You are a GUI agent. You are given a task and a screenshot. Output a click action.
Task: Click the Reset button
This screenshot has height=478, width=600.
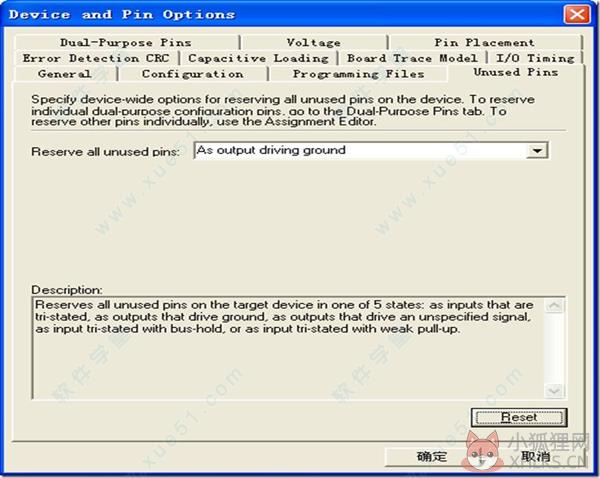click(519, 417)
